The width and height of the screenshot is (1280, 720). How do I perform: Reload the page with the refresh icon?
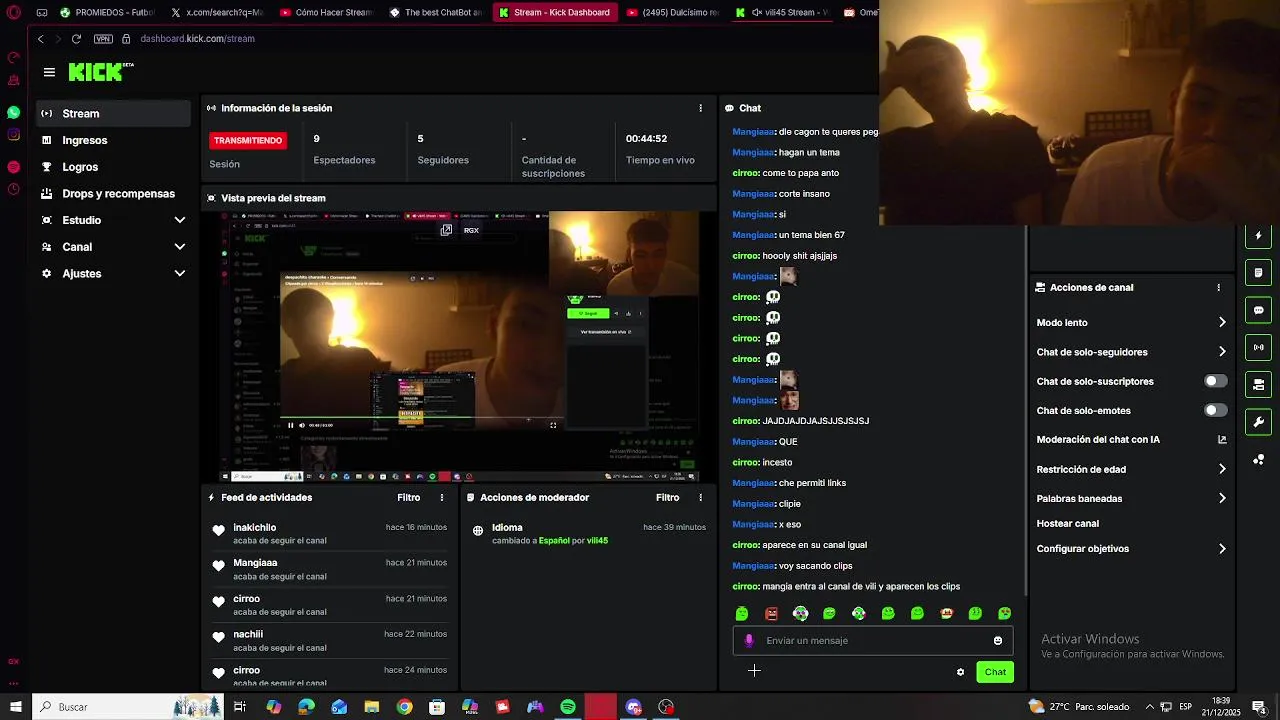(76, 39)
